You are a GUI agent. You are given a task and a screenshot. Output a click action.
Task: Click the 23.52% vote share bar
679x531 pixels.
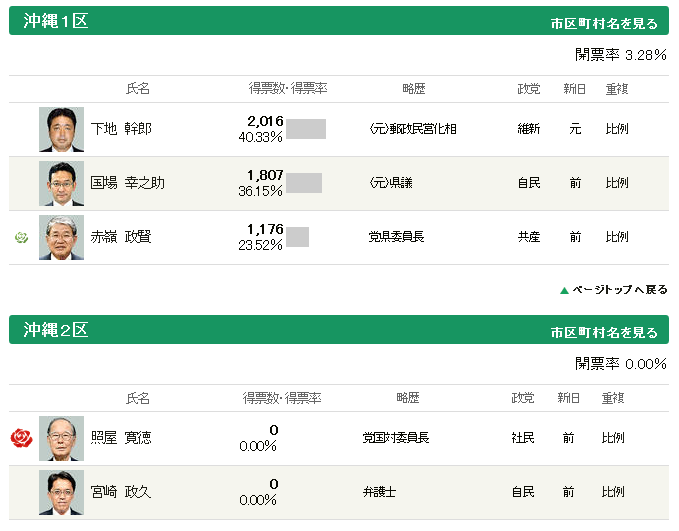tap(297, 237)
